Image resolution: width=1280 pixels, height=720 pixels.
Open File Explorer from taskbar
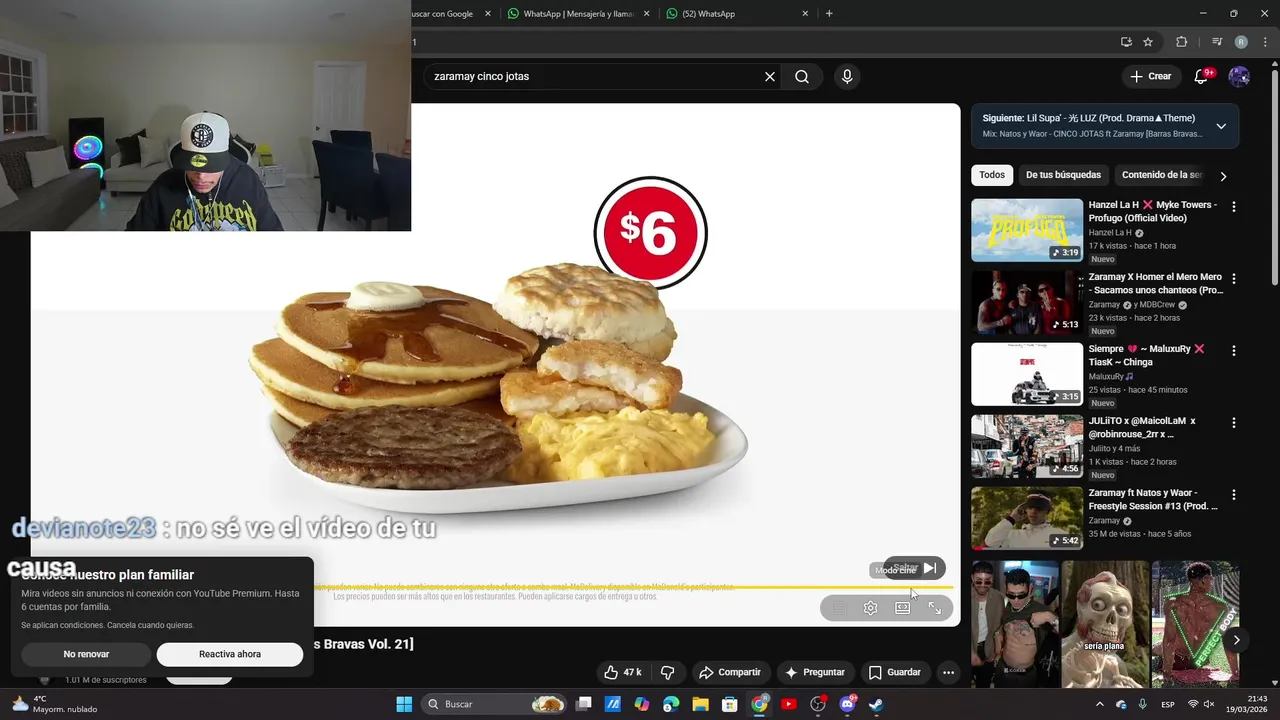(x=700, y=704)
